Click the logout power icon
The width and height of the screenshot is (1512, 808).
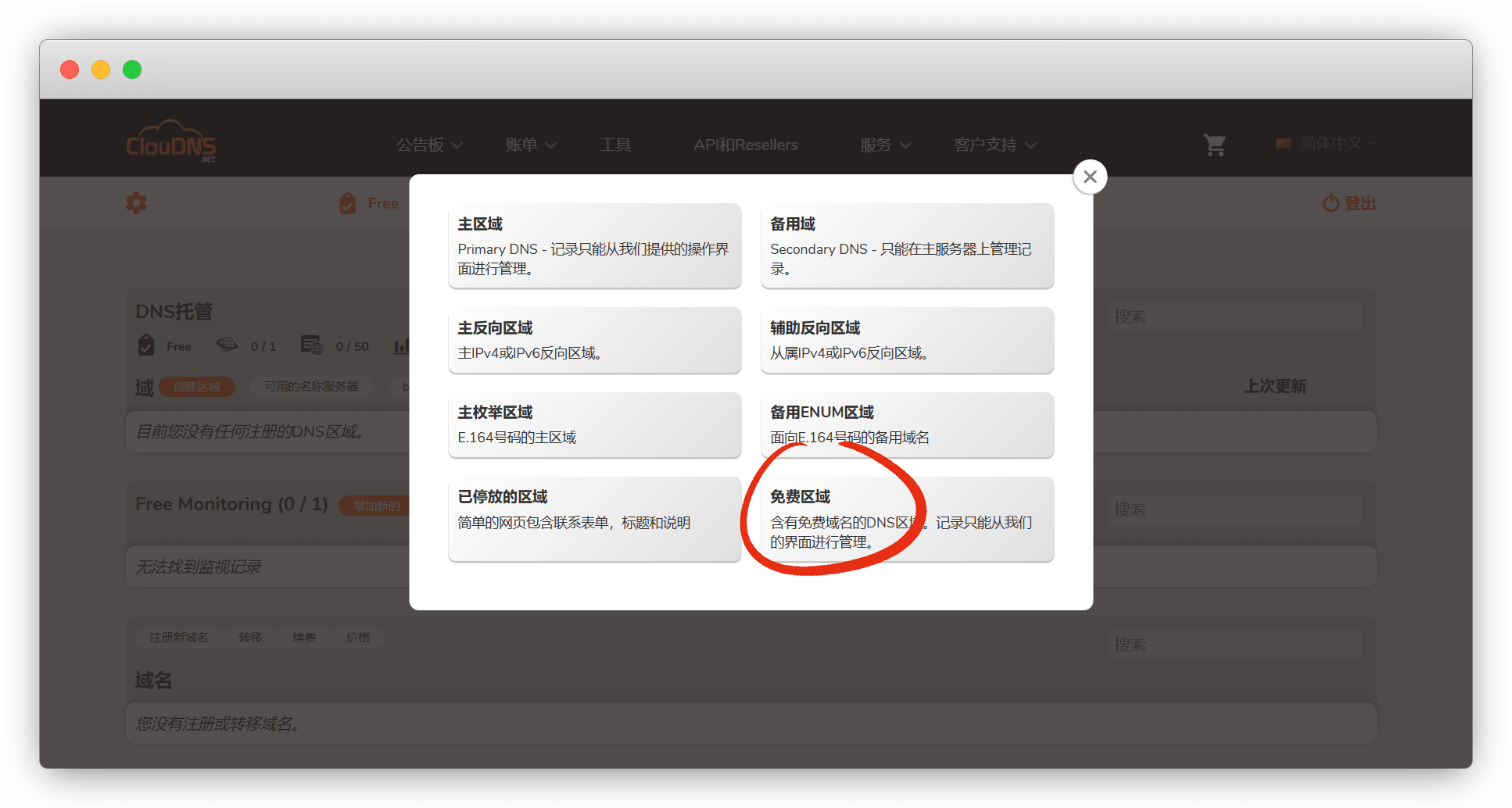[1331, 203]
